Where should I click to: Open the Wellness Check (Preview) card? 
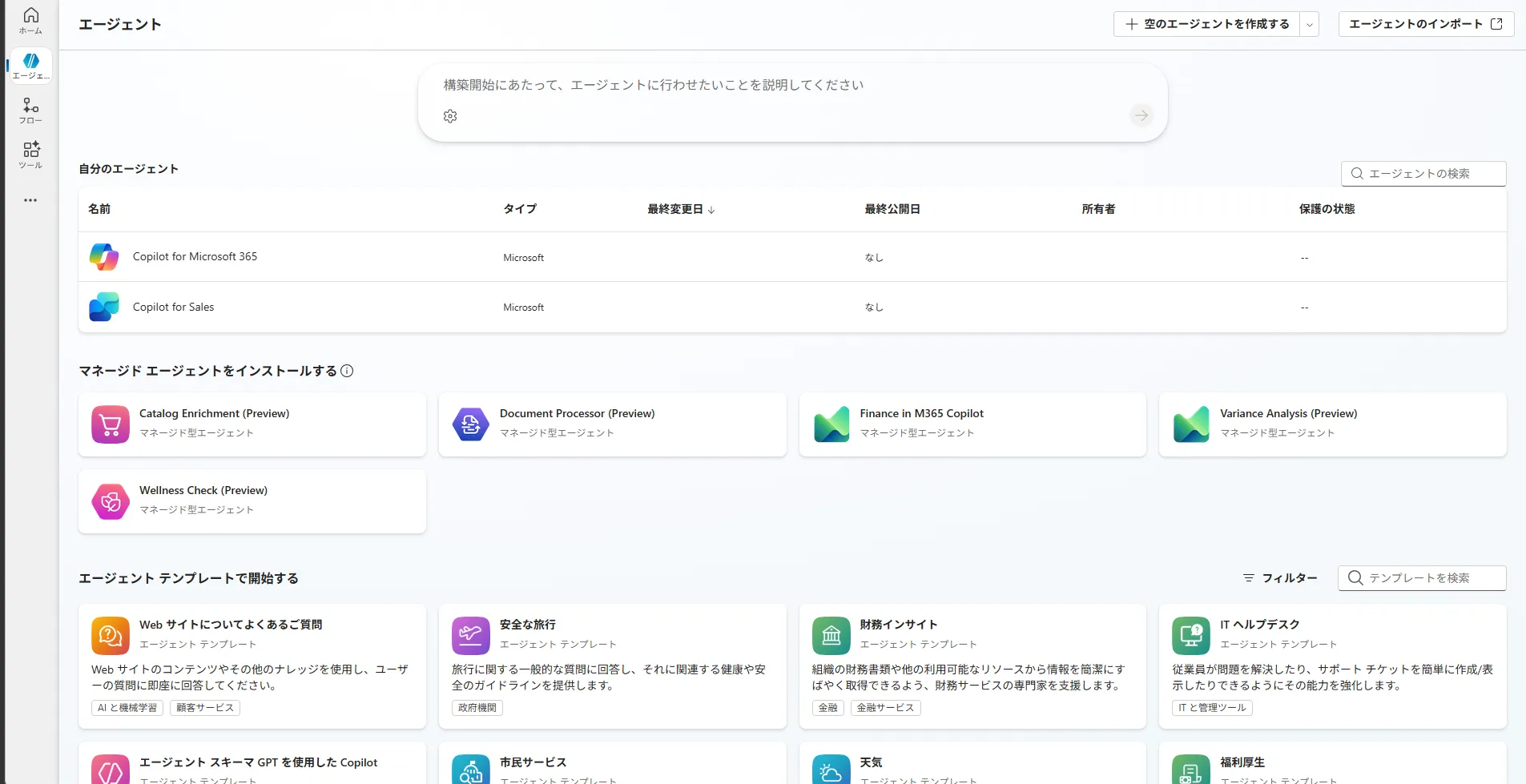pos(252,501)
